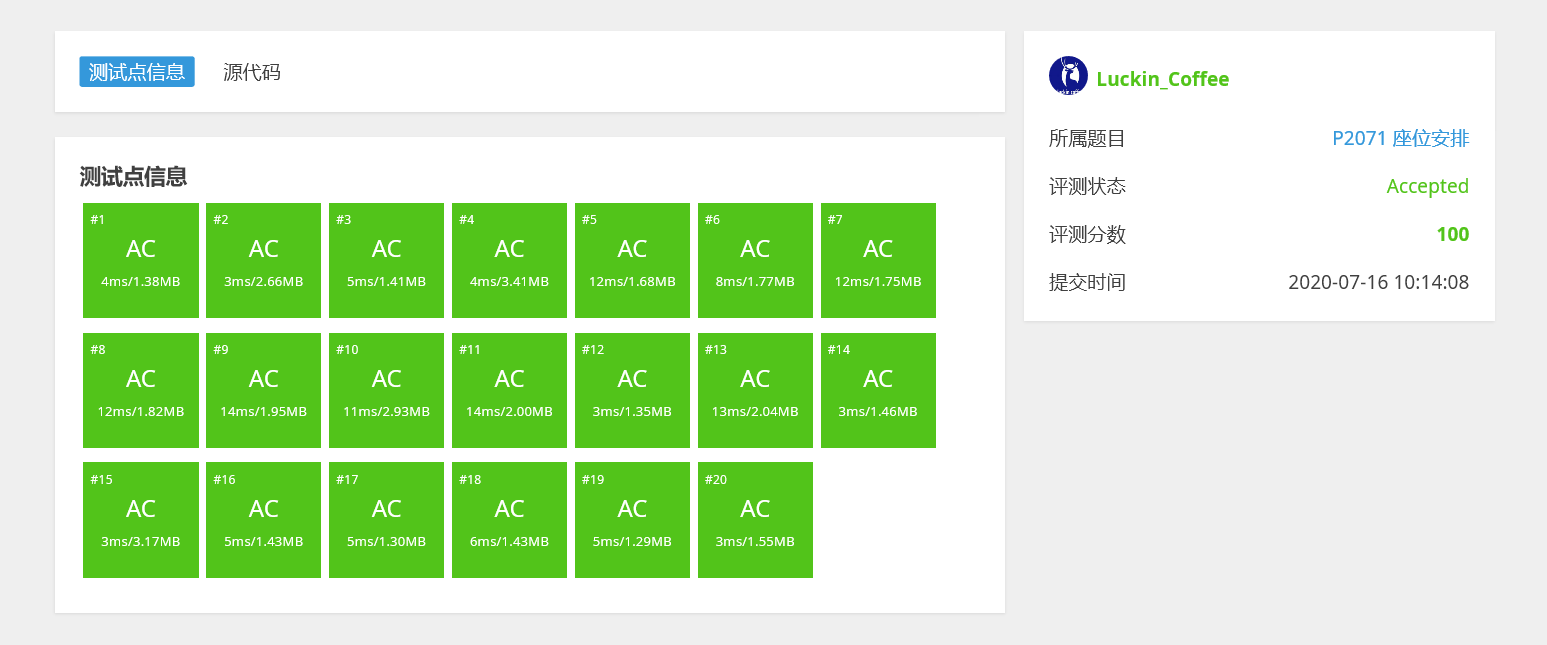
Task: Click the 评测分数 label
Action: (1087, 235)
